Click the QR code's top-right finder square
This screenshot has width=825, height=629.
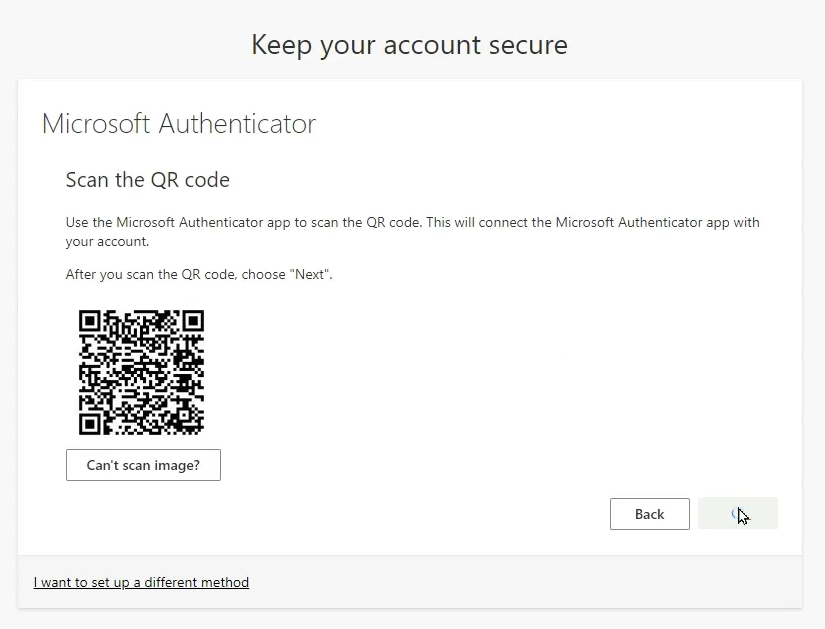pos(193,321)
